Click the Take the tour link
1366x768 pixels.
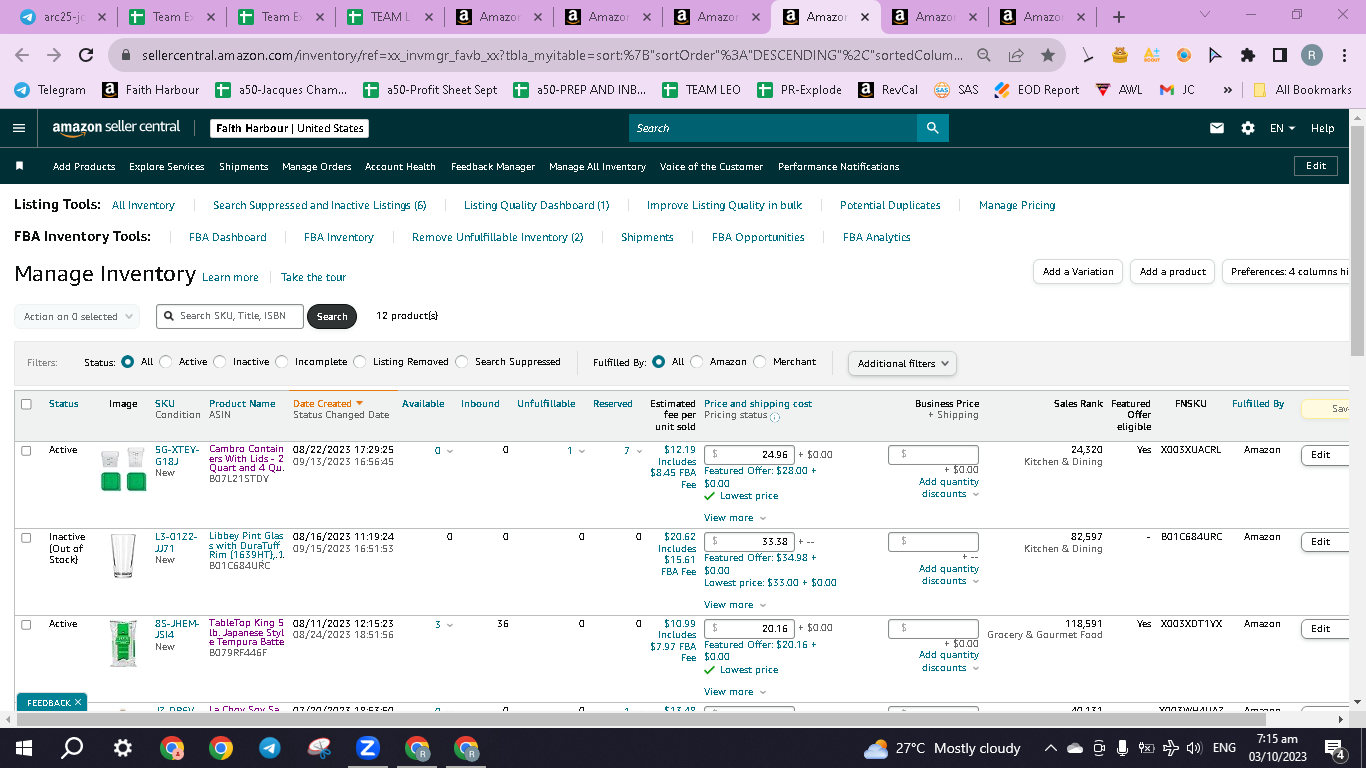point(313,277)
